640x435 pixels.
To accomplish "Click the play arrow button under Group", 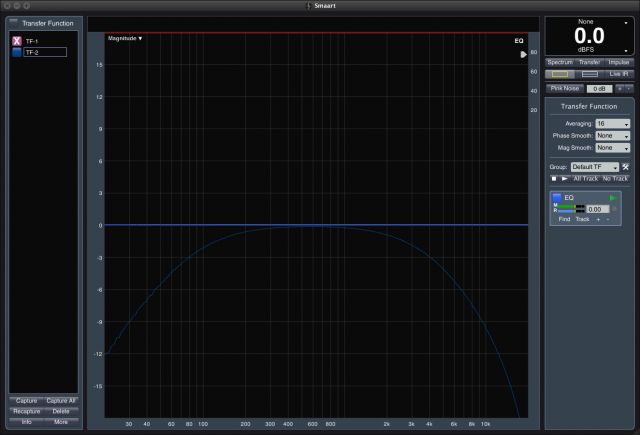I will pos(565,178).
